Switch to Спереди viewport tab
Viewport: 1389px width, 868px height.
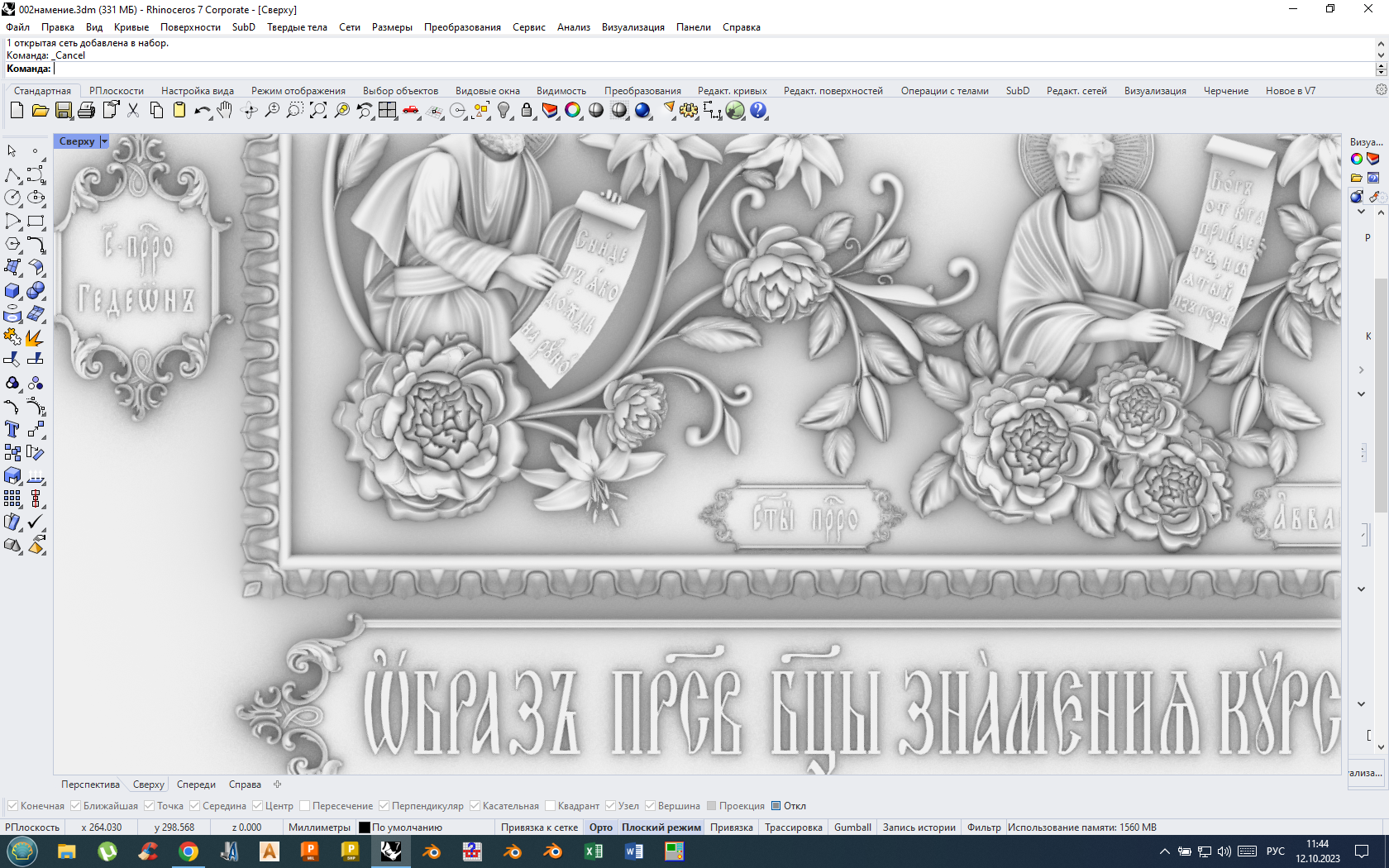[196, 785]
